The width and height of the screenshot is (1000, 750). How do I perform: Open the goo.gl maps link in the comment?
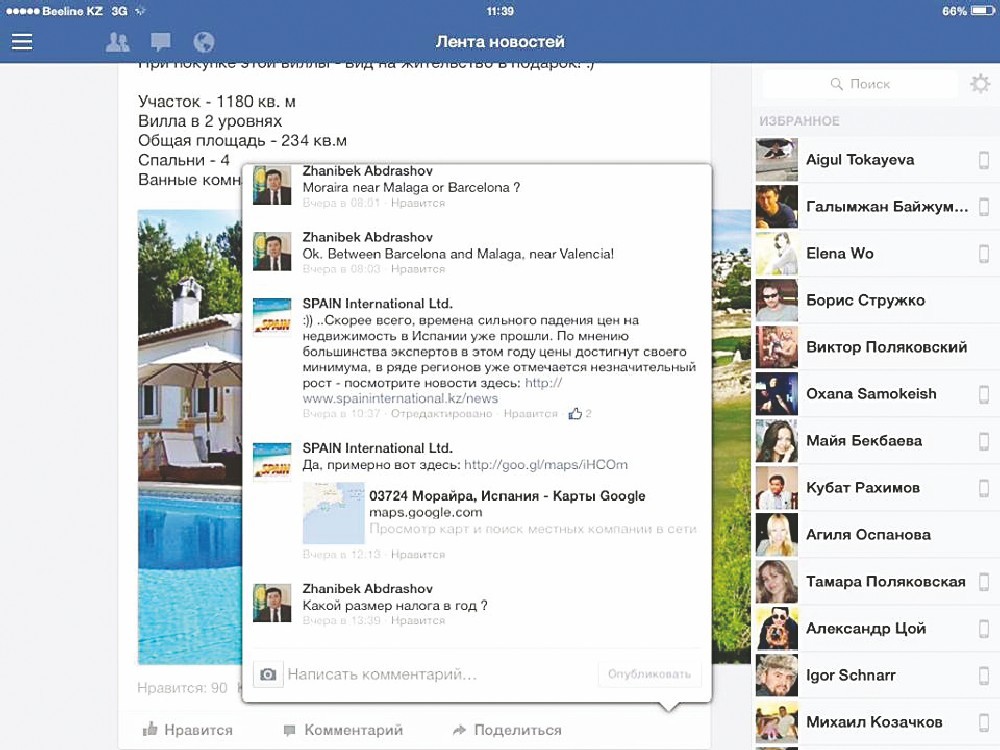[546, 465]
